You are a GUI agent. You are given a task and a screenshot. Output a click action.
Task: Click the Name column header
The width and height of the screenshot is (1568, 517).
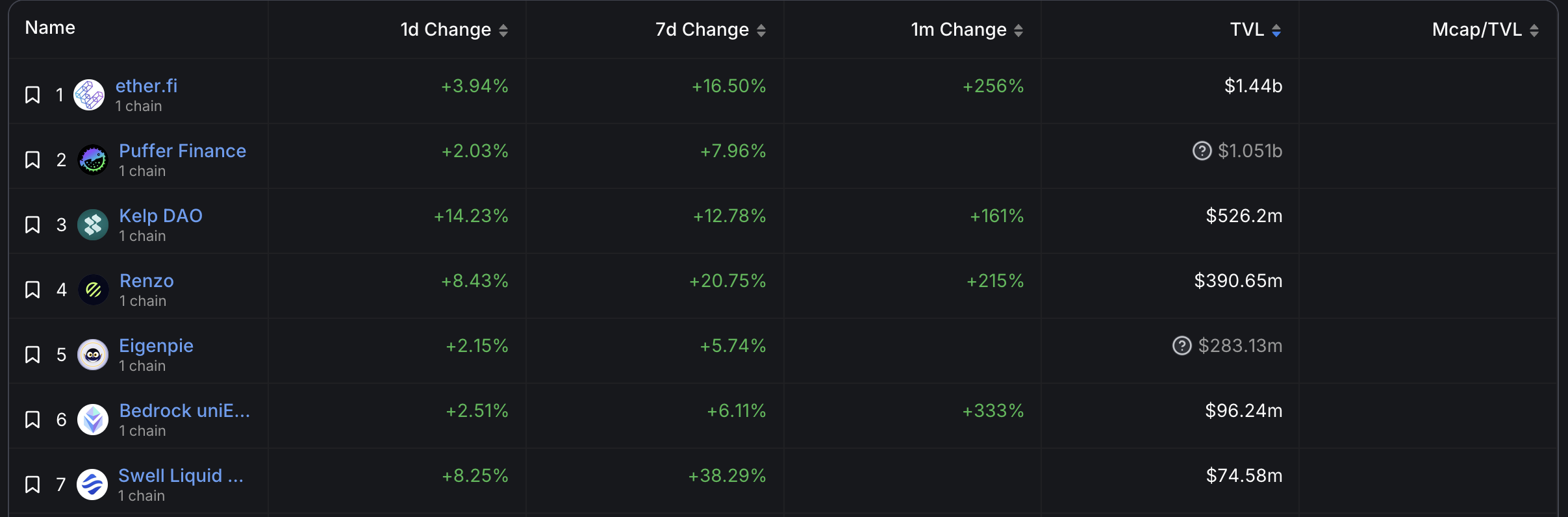pyautogui.click(x=50, y=28)
